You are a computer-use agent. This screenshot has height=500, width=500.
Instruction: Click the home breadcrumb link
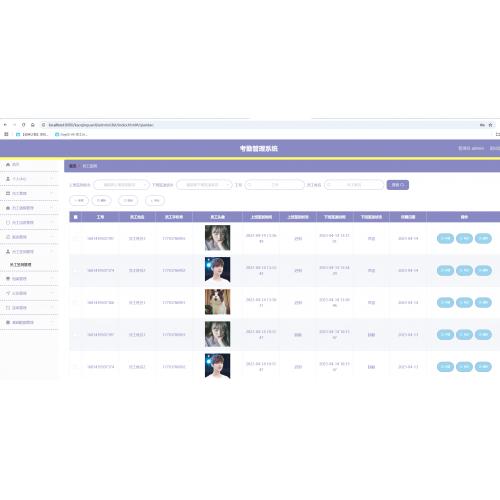tap(72, 166)
